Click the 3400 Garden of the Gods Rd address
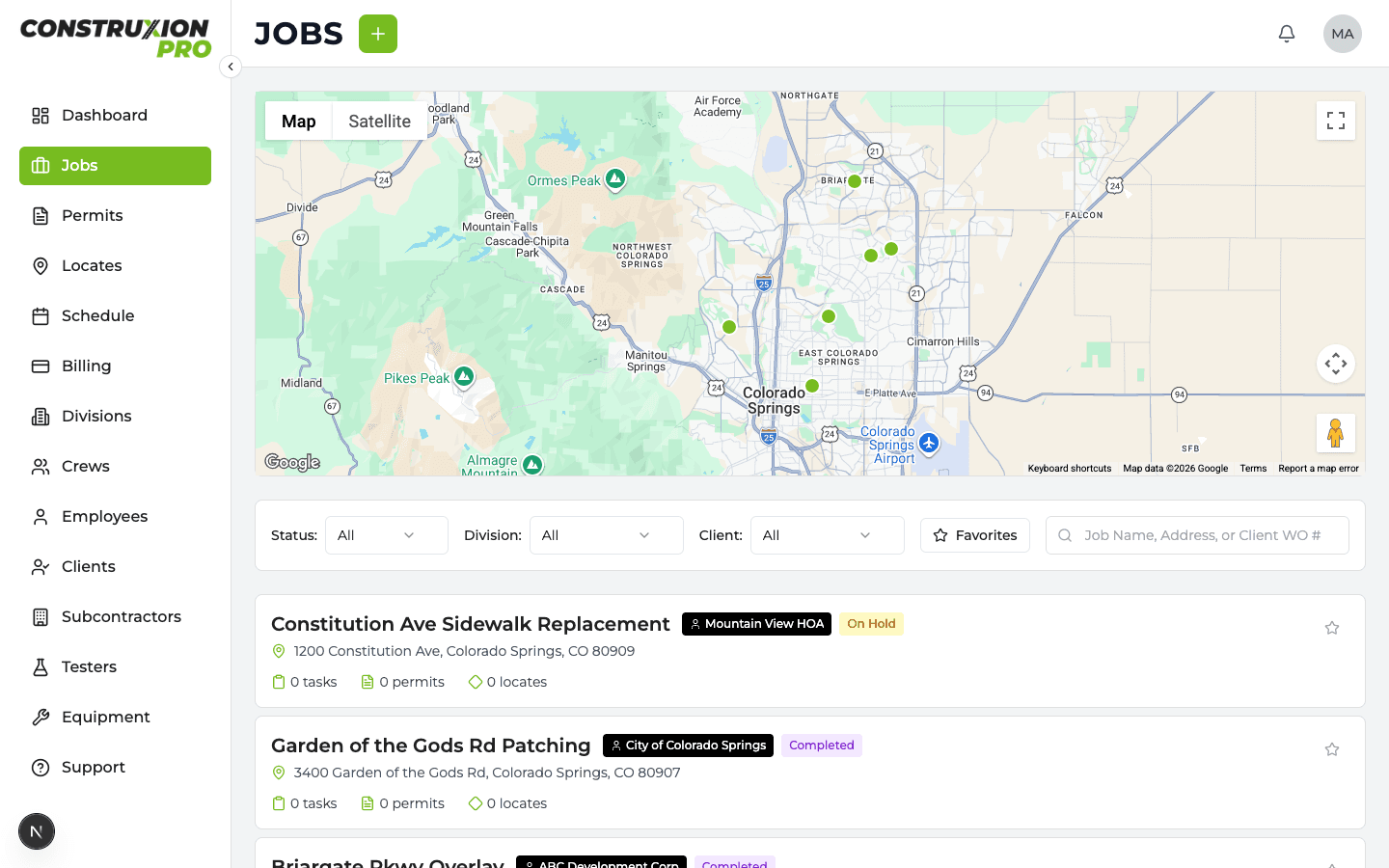This screenshot has height=868, width=1389. pos(487,773)
